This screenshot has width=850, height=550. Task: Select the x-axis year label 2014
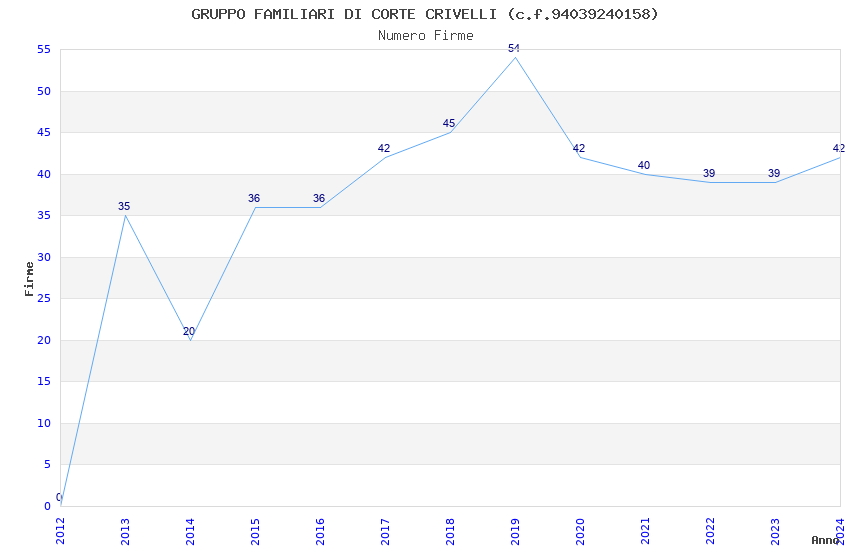[x=190, y=531]
